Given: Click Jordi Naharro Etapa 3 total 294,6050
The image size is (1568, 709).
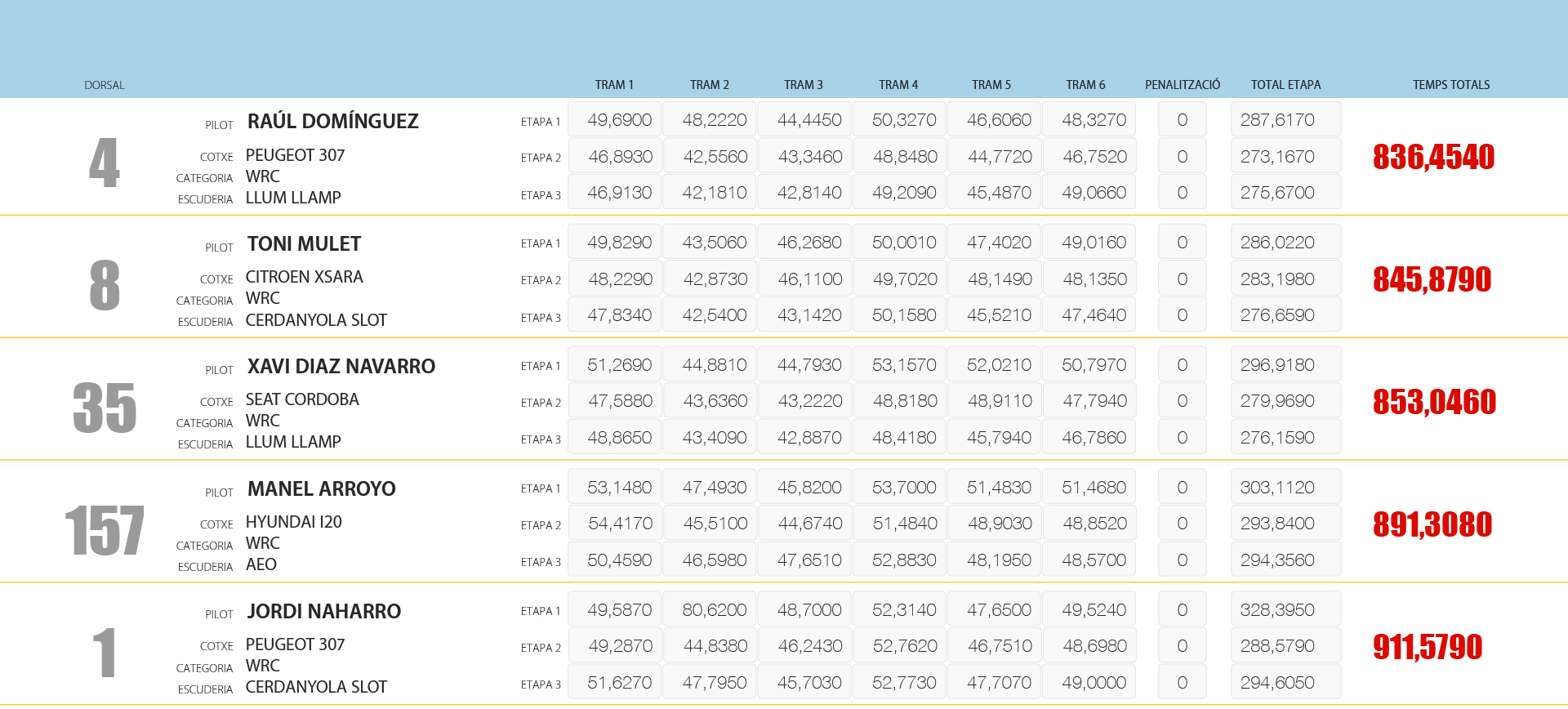Looking at the screenshot, I should (1285, 683).
